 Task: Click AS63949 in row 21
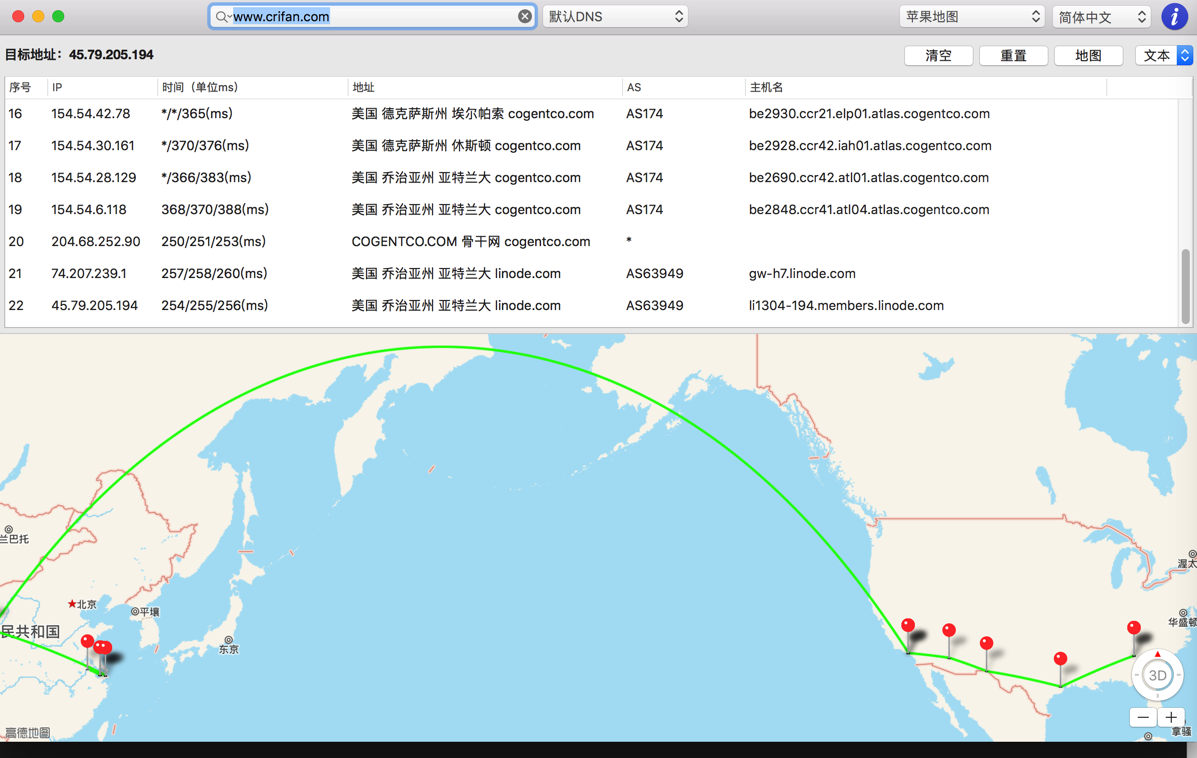pos(654,274)
